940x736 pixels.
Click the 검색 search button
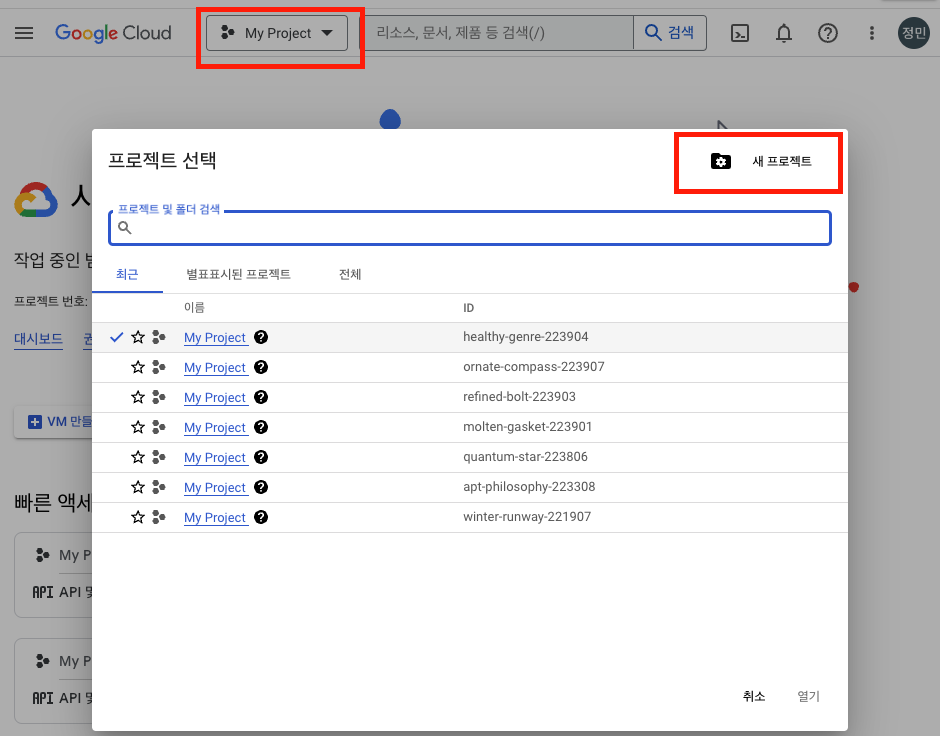(x=670, y=33)
